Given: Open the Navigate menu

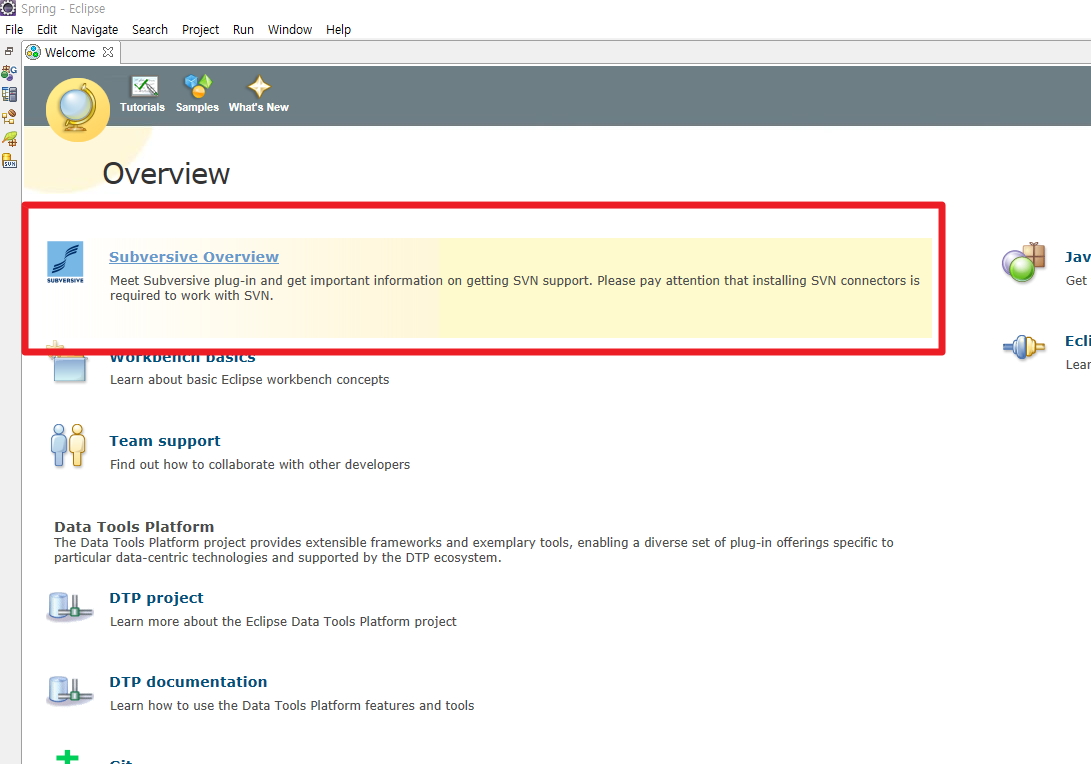Looking at the screenshot, I should coord(95,29).
